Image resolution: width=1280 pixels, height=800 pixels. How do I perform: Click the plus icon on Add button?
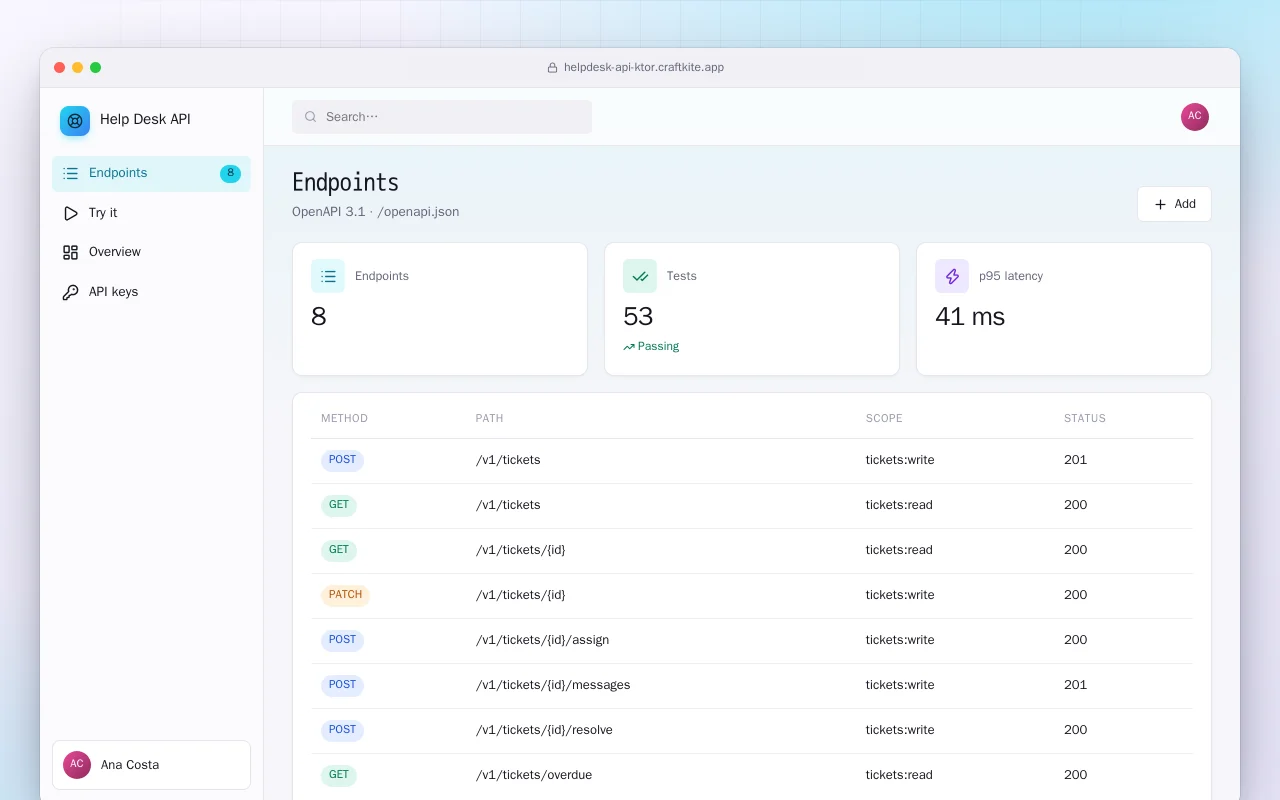pyautogui.click(x=1160, y=204)
